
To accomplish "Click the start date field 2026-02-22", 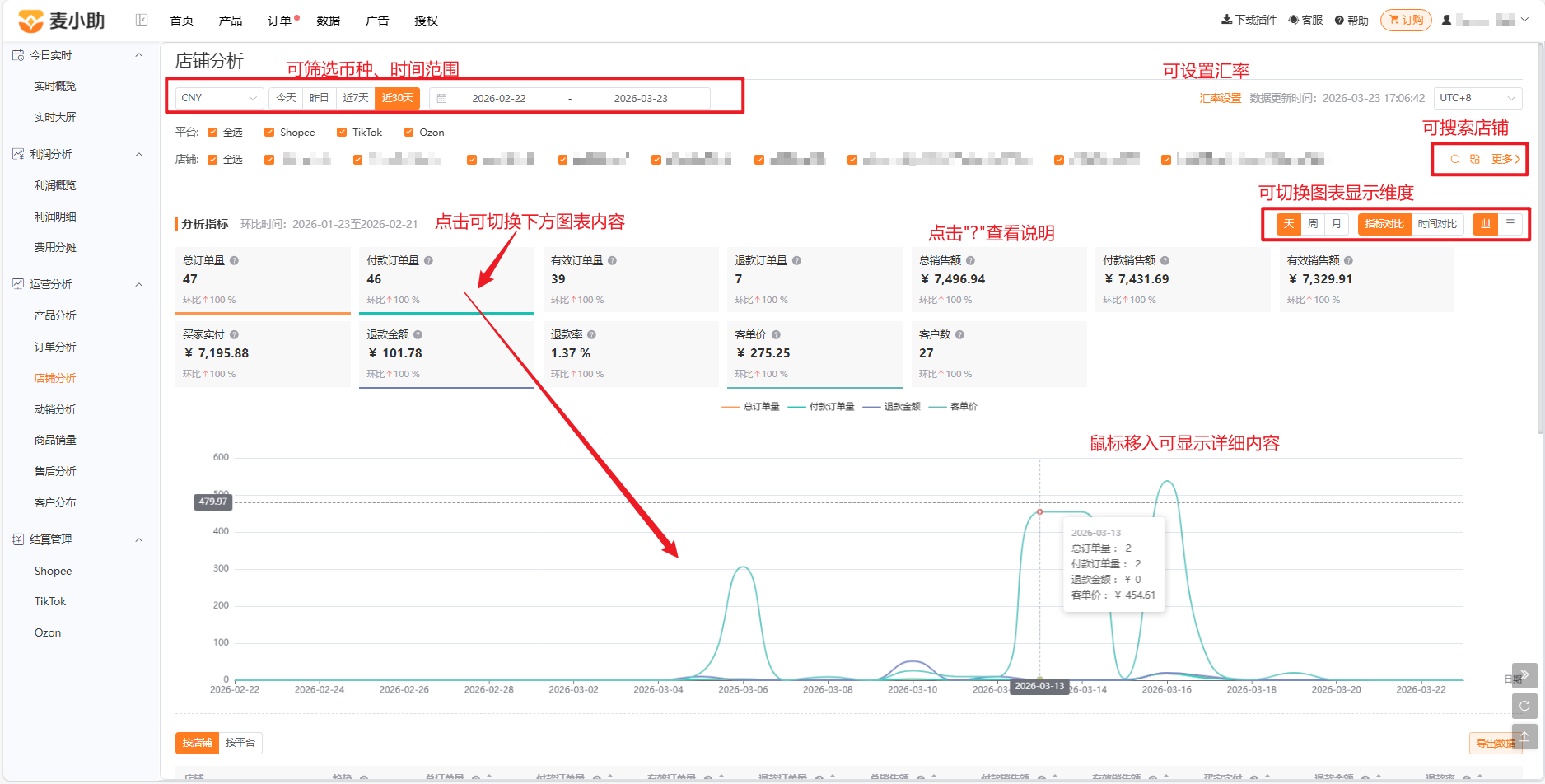I will (499, 98).
